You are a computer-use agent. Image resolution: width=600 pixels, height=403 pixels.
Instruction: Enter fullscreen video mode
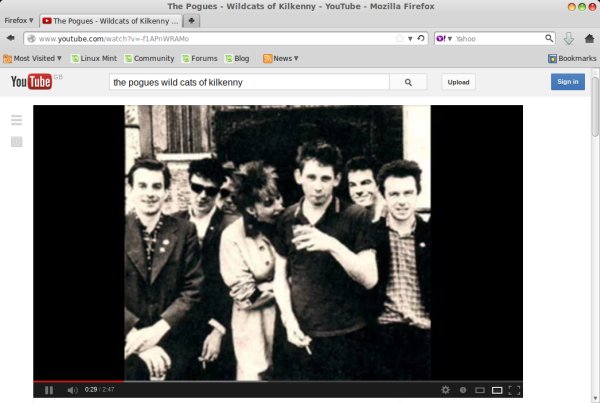tap(514, 390)
